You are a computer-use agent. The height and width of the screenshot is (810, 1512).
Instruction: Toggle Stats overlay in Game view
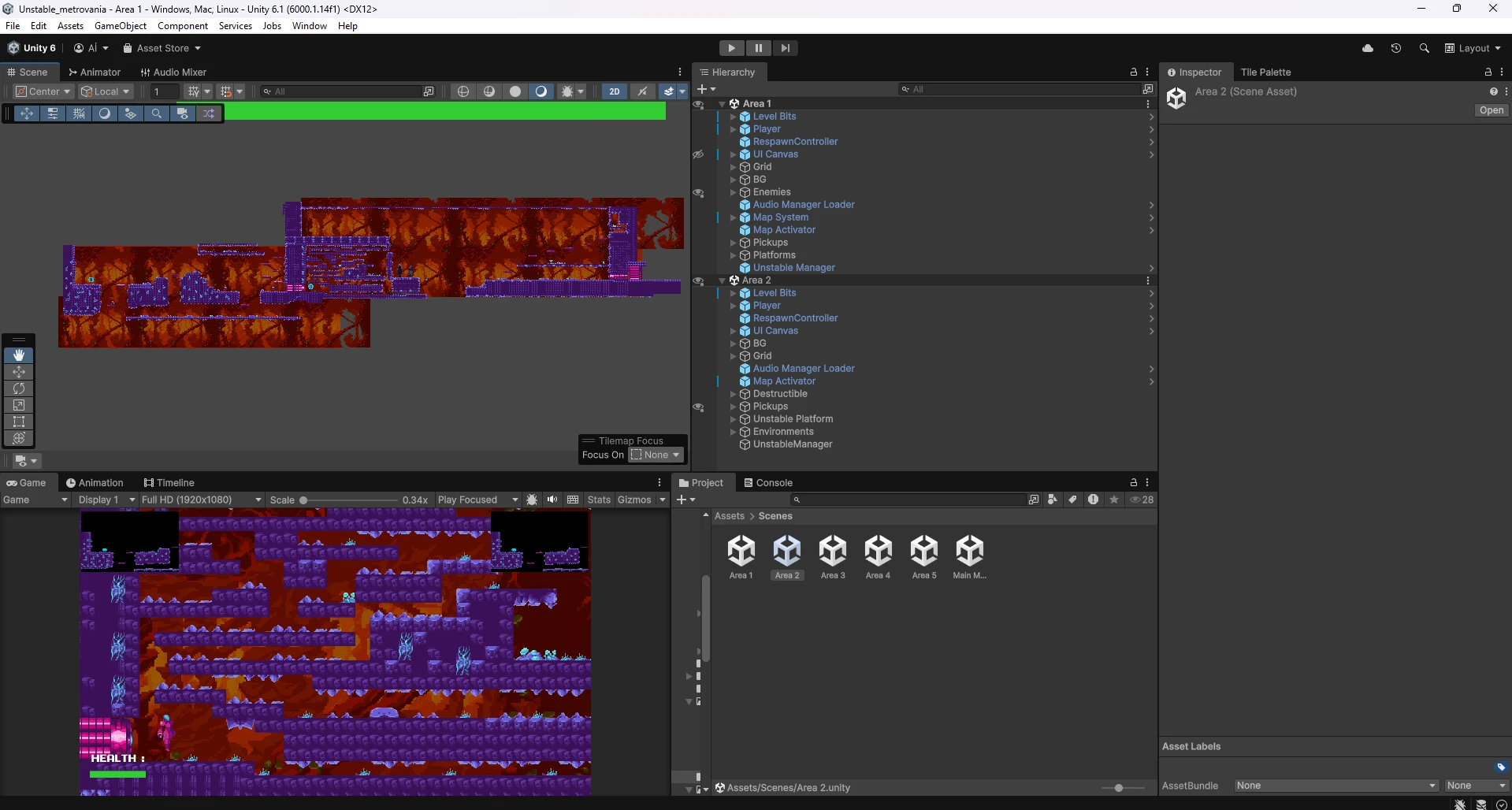[x=599, y=500]
